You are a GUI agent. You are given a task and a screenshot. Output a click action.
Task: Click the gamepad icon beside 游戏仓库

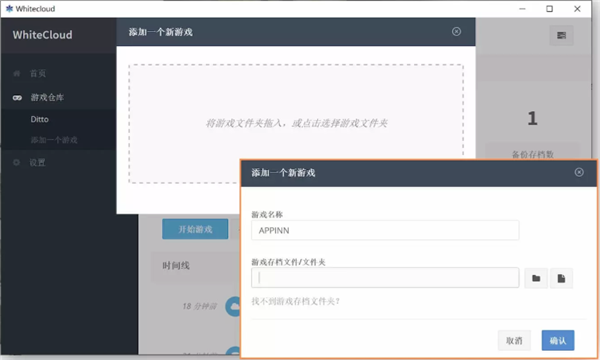(x=17, y=98)
